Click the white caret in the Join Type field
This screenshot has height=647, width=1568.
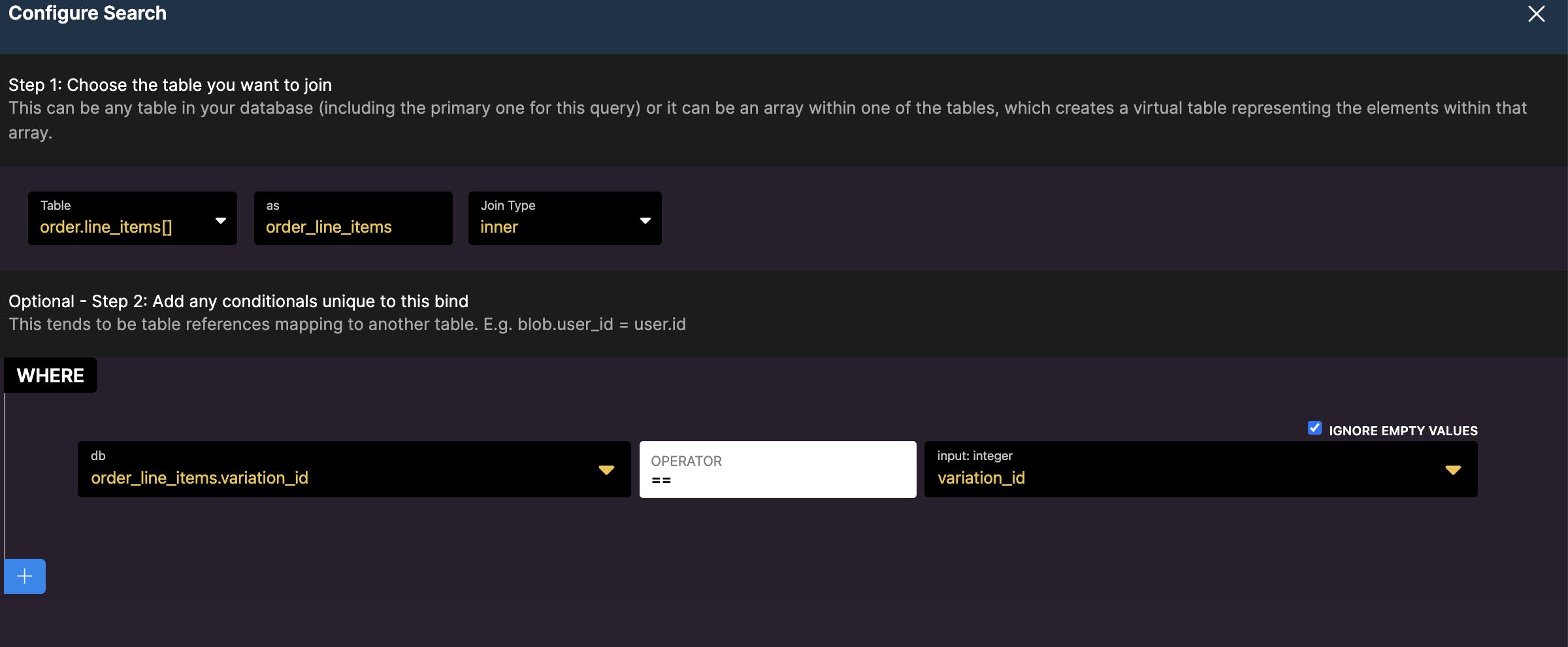[x=645, y=221]
